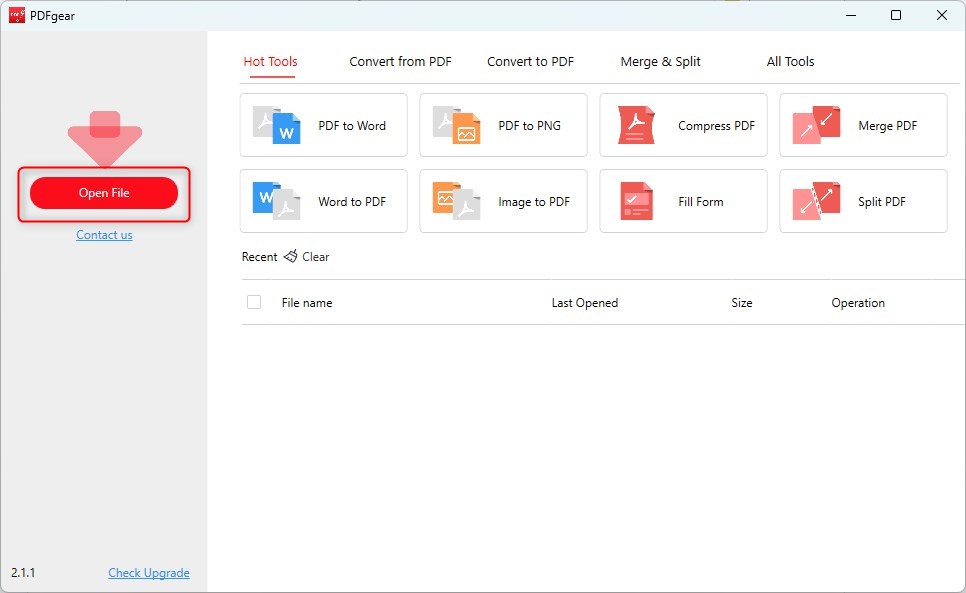Open the PDF to PNG converter
The height and width of the screenshot is (593, 966).
click(502, 124)
